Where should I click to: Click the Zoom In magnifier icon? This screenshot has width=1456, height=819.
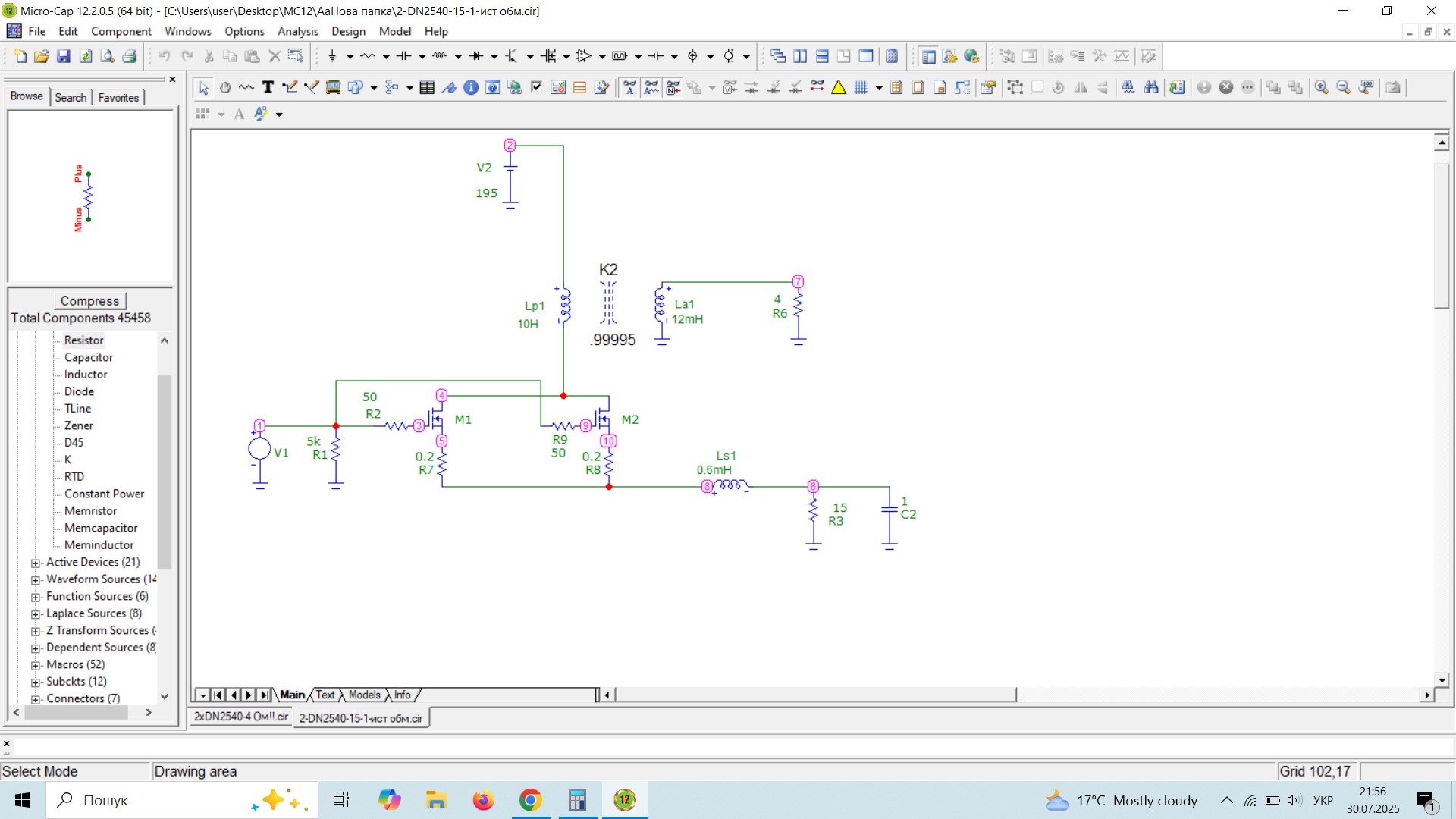1322,87
